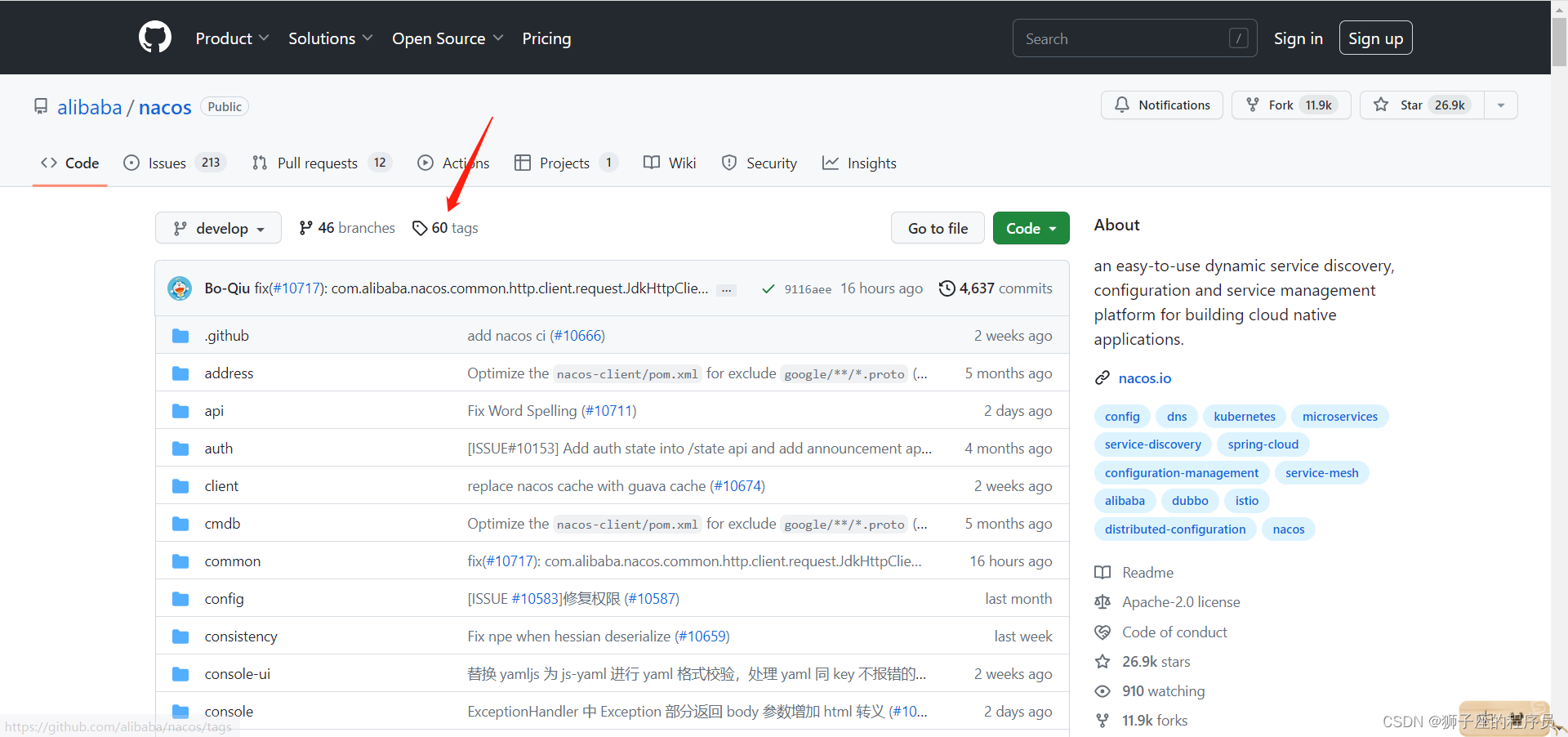The width and height of the screenshot is (1568, 737).
Task: Open the Pull requests tab
Action: [322, 163]
